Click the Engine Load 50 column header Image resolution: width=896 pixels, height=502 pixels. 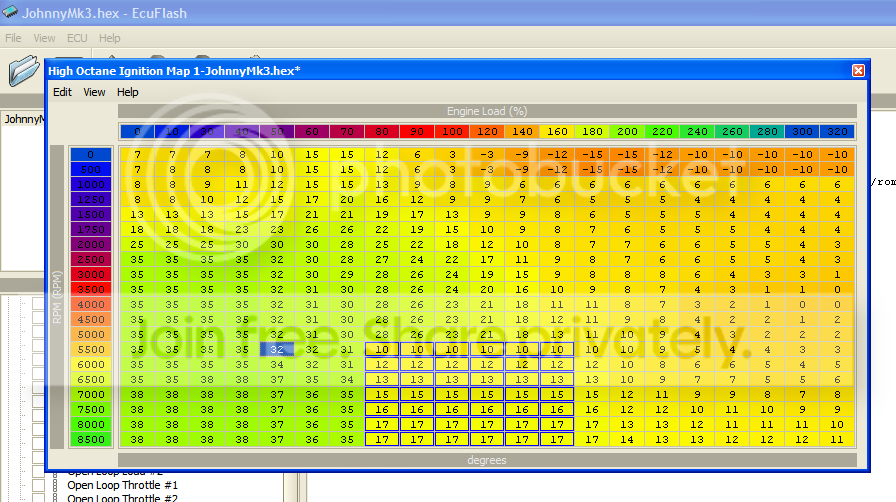tap(277, 132)
